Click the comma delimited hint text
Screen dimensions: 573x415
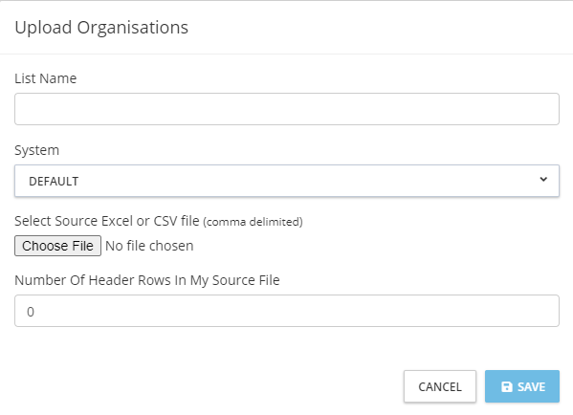pyautogui.click(x=253, y=222)
